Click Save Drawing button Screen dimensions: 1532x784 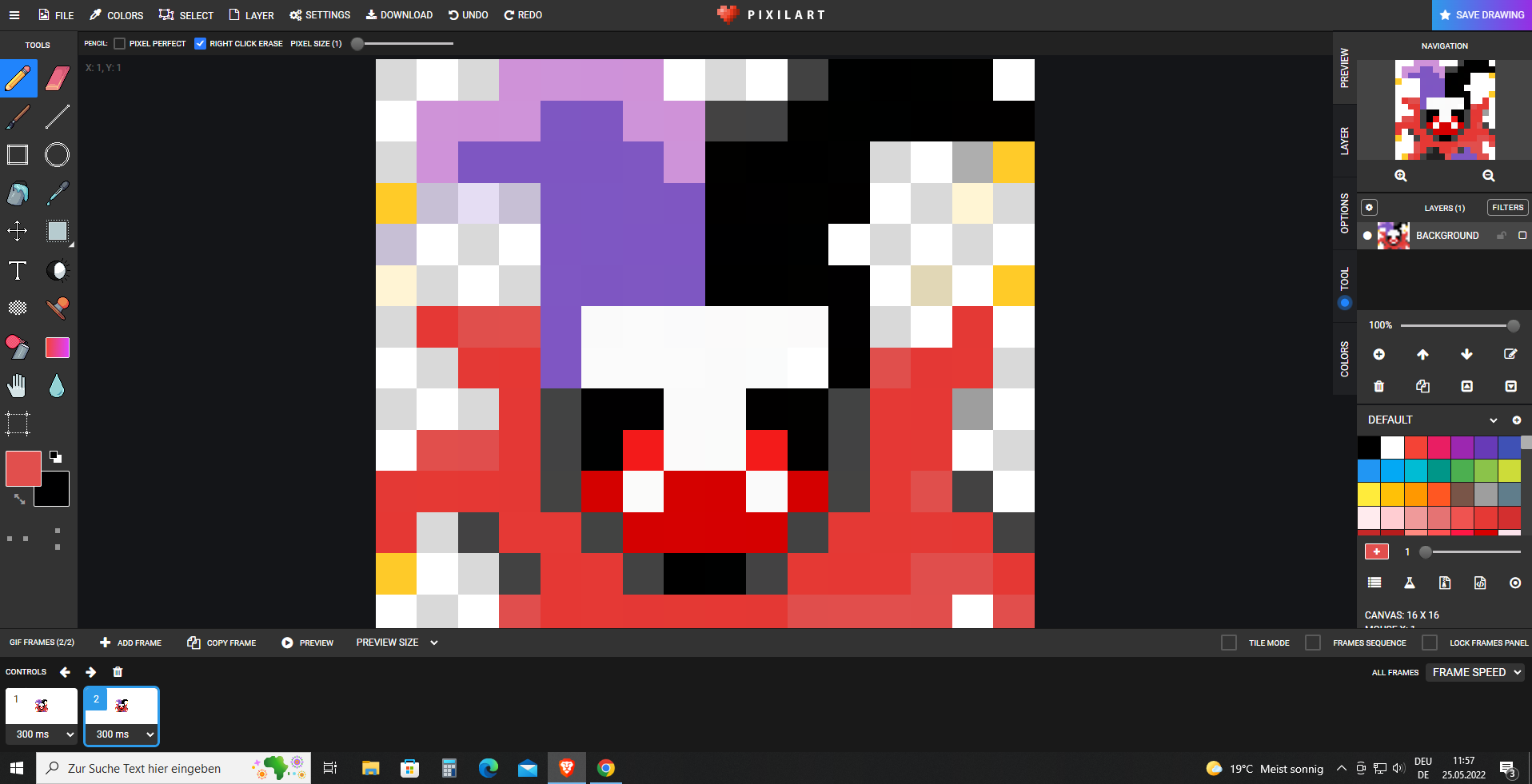pos(1482,15)
